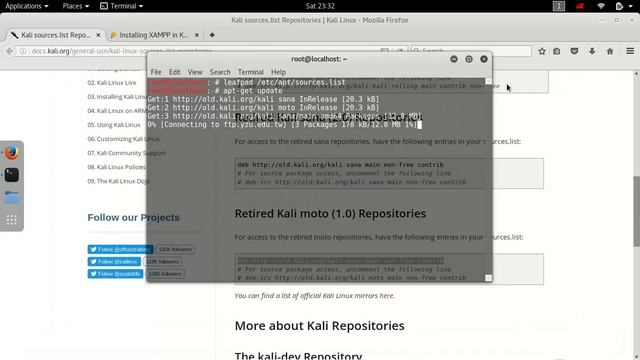Screen dimensions: 640x360
Task: Open 04. Kali Linux on ARM link
Action: (117, 111)
